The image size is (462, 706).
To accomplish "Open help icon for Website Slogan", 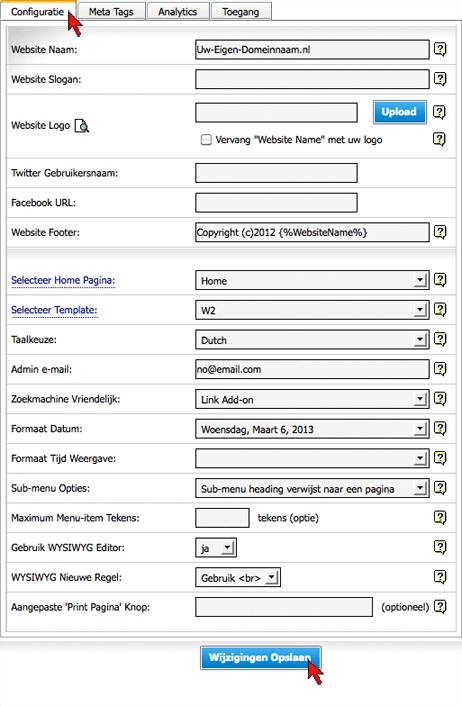I will [x=440, y=79].
